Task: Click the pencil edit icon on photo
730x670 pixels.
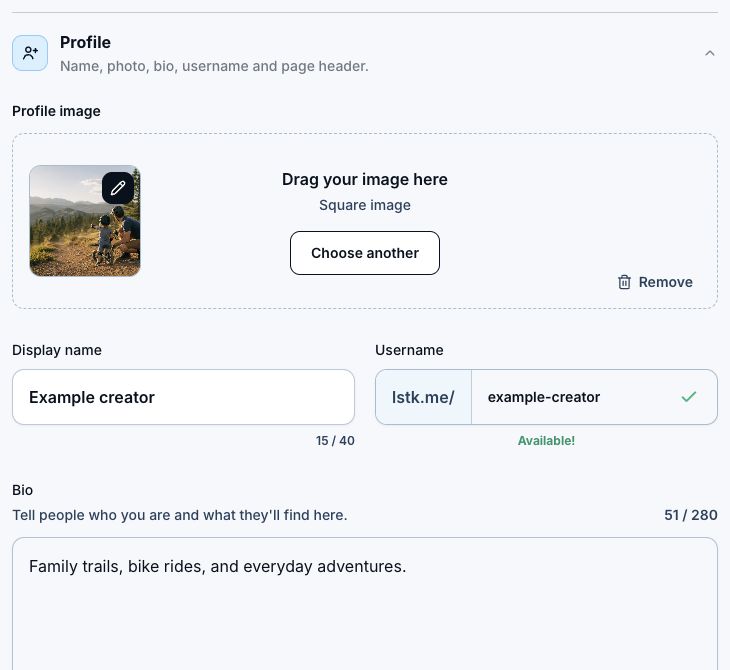Action: (118, 188)
